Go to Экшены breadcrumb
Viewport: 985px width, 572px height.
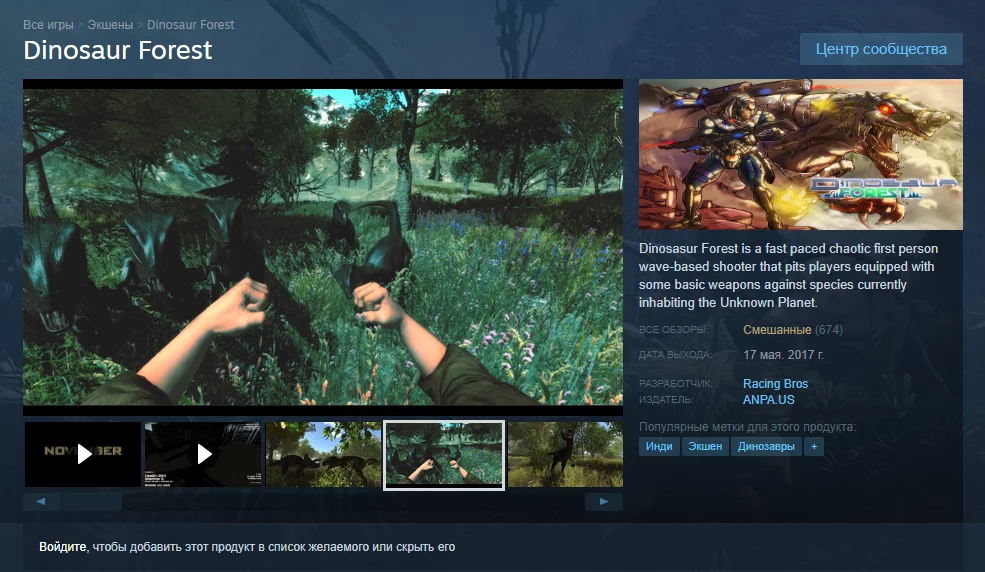point(110,24)
